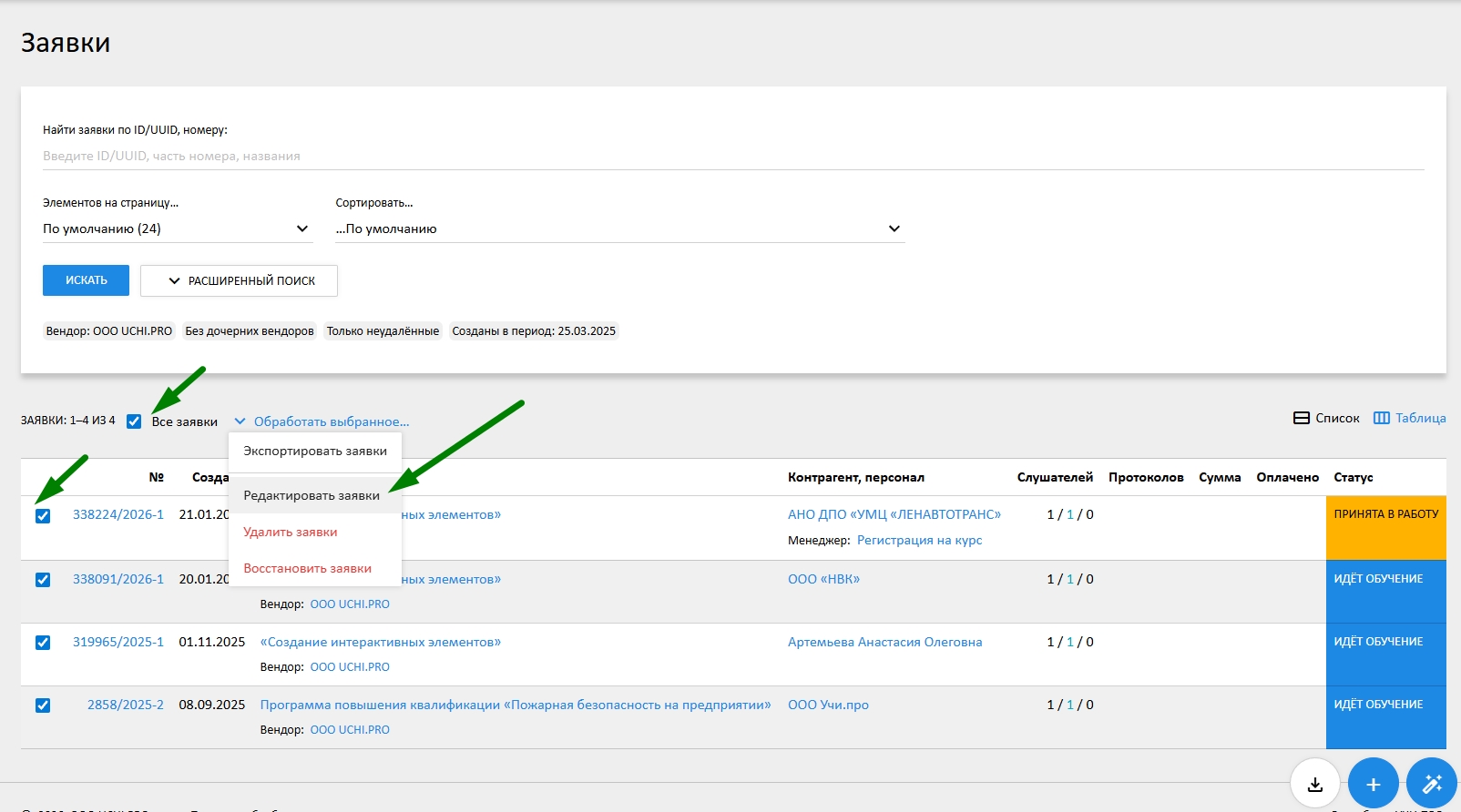Deselect the row 319965/2025-1 checkbox
Viewport: 1461px width, 812px height.
43,643
